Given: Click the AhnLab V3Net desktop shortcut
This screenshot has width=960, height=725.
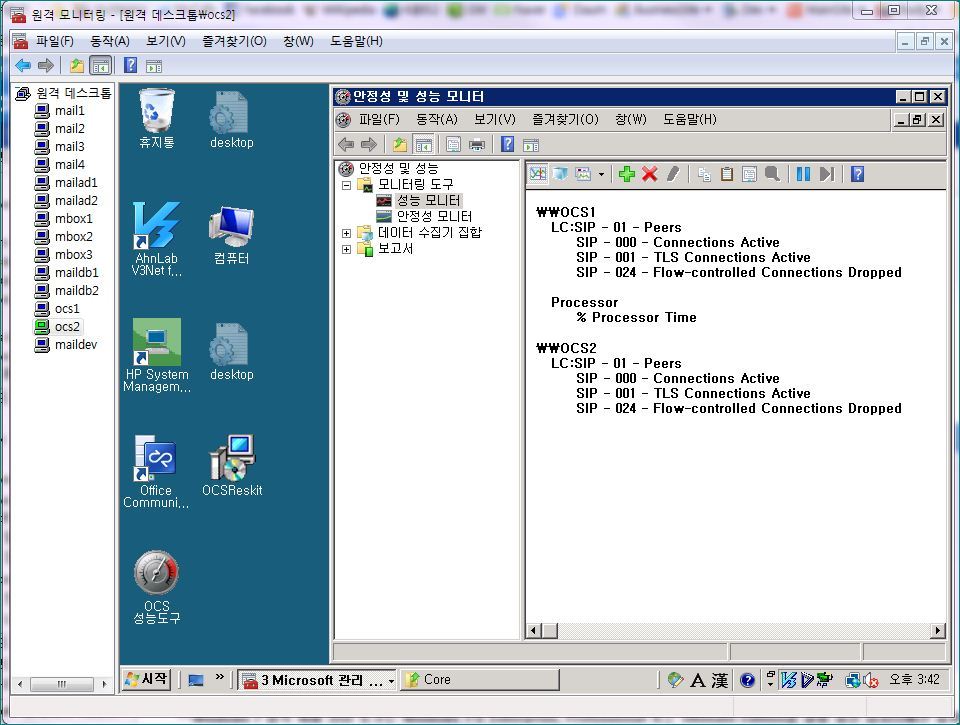Looking at the screenshot, I should (157, 239).
